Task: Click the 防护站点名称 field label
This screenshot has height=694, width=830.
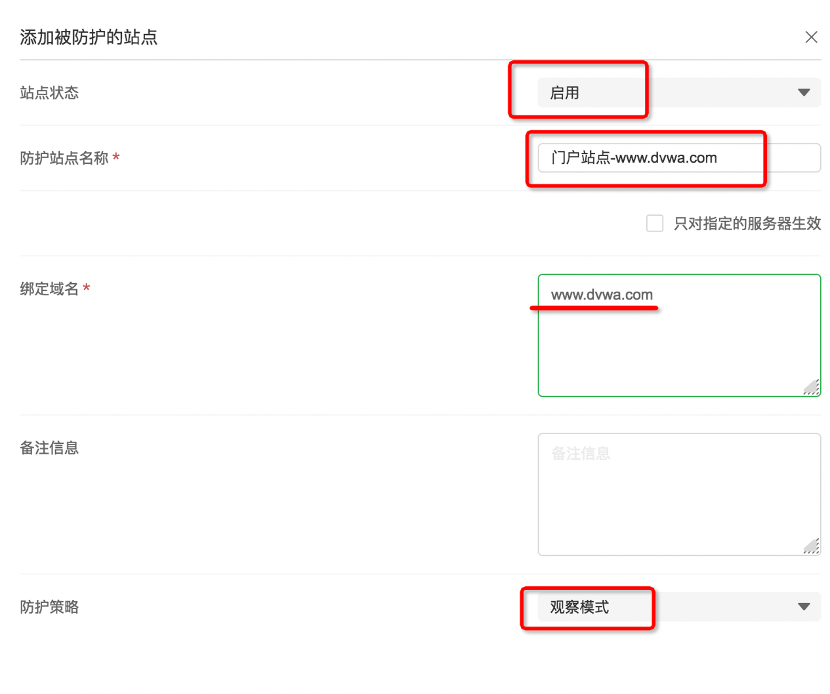Action: pos(64,158)
